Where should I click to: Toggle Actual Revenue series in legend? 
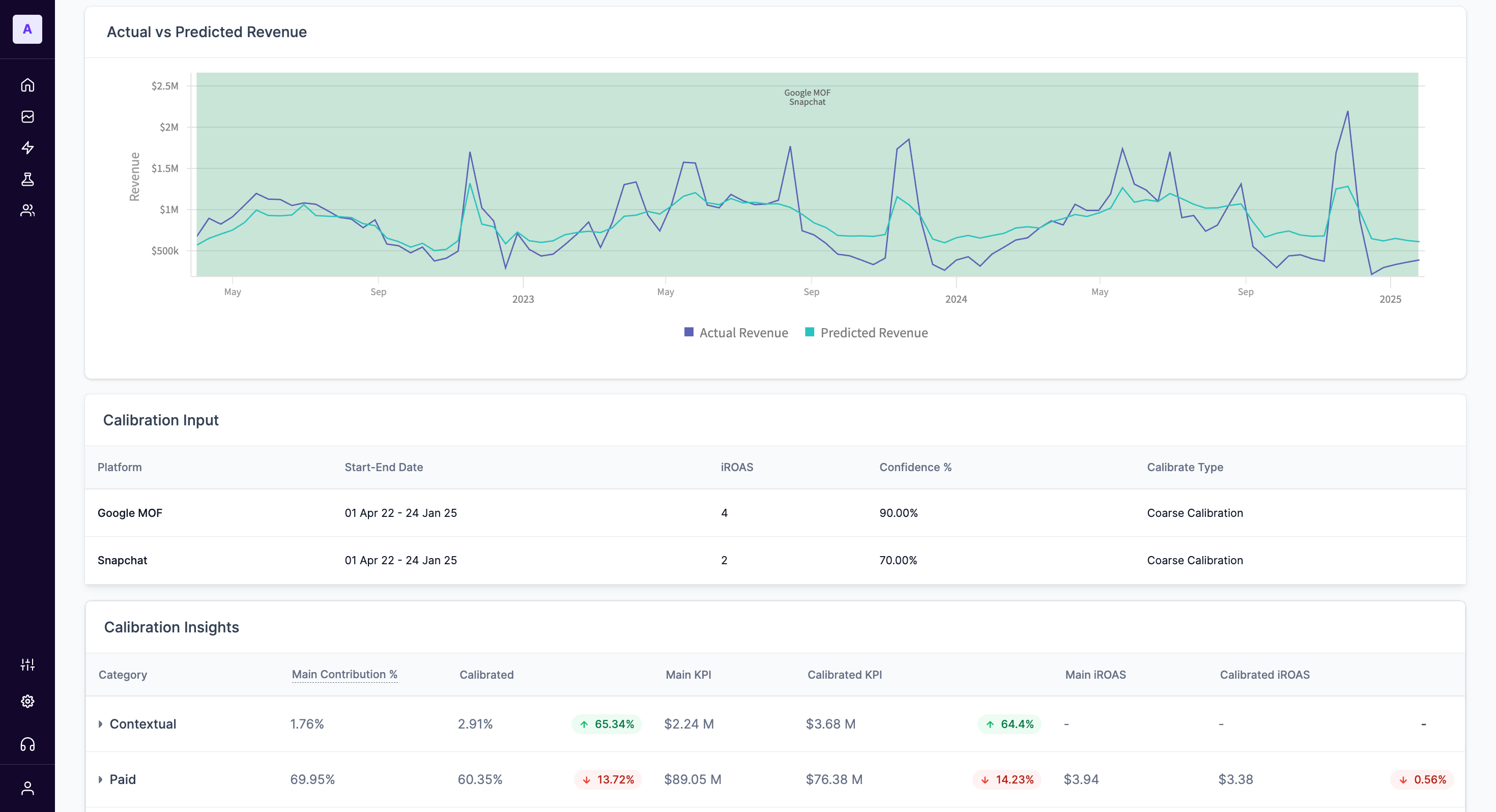pyautogui.click(x=743, y=333)
